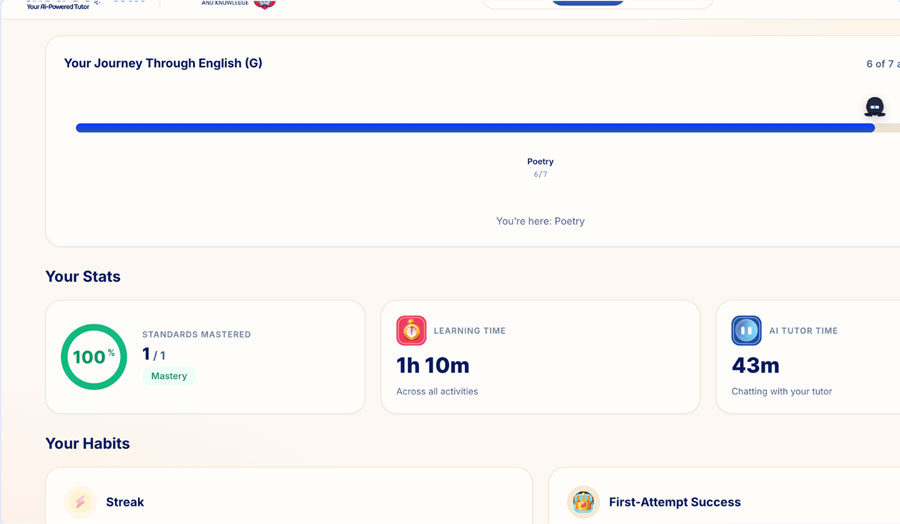The image size is (900, 524).
Task: Click the tutor mascot on the progress bar
Action: [x=874, y=107]
